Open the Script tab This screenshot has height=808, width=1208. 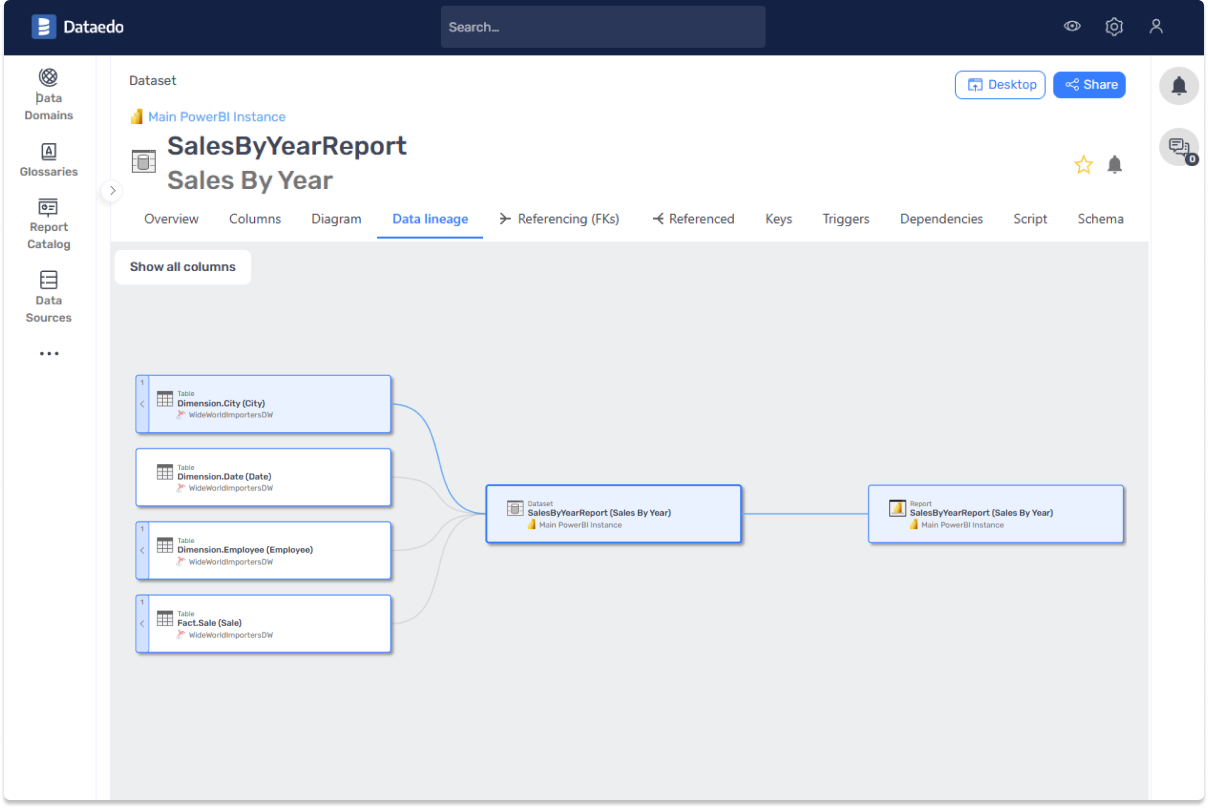point(1030,219)
